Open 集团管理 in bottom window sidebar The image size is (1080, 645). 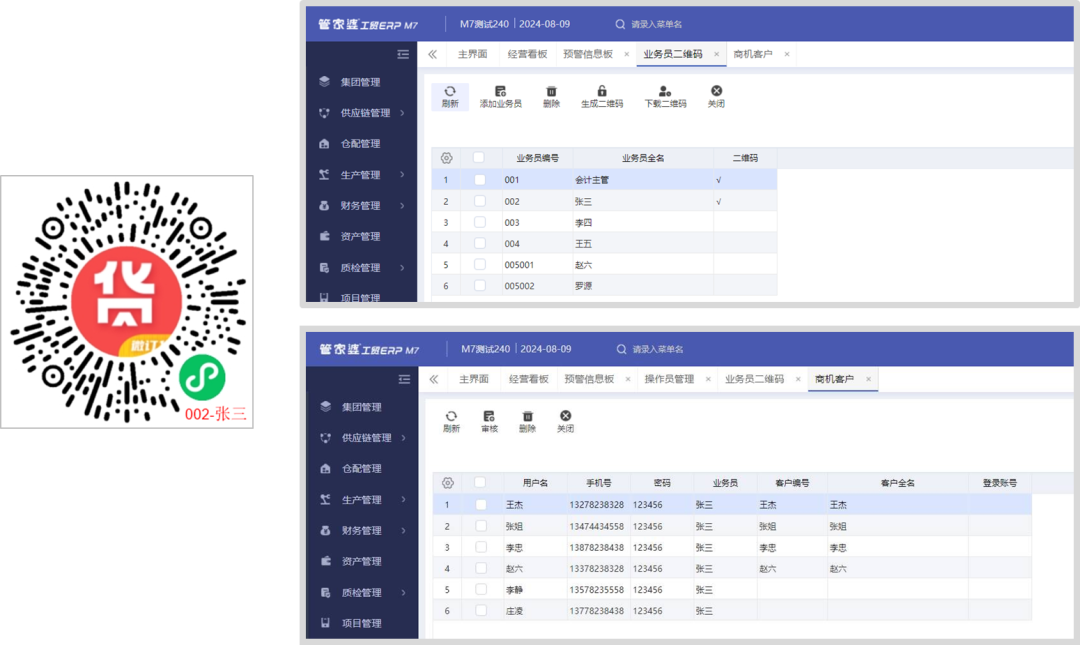point(362,407)
